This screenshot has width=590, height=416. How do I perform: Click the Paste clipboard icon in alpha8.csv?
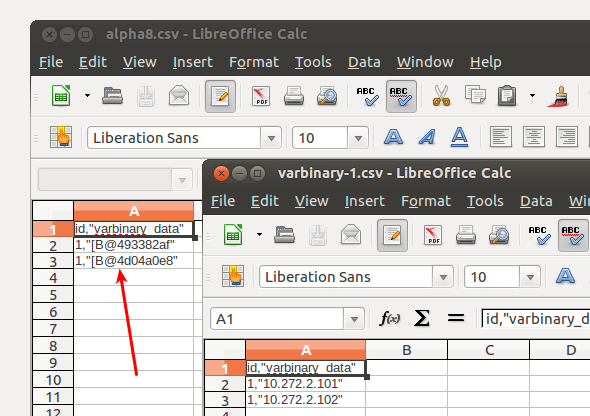(507, 96)
